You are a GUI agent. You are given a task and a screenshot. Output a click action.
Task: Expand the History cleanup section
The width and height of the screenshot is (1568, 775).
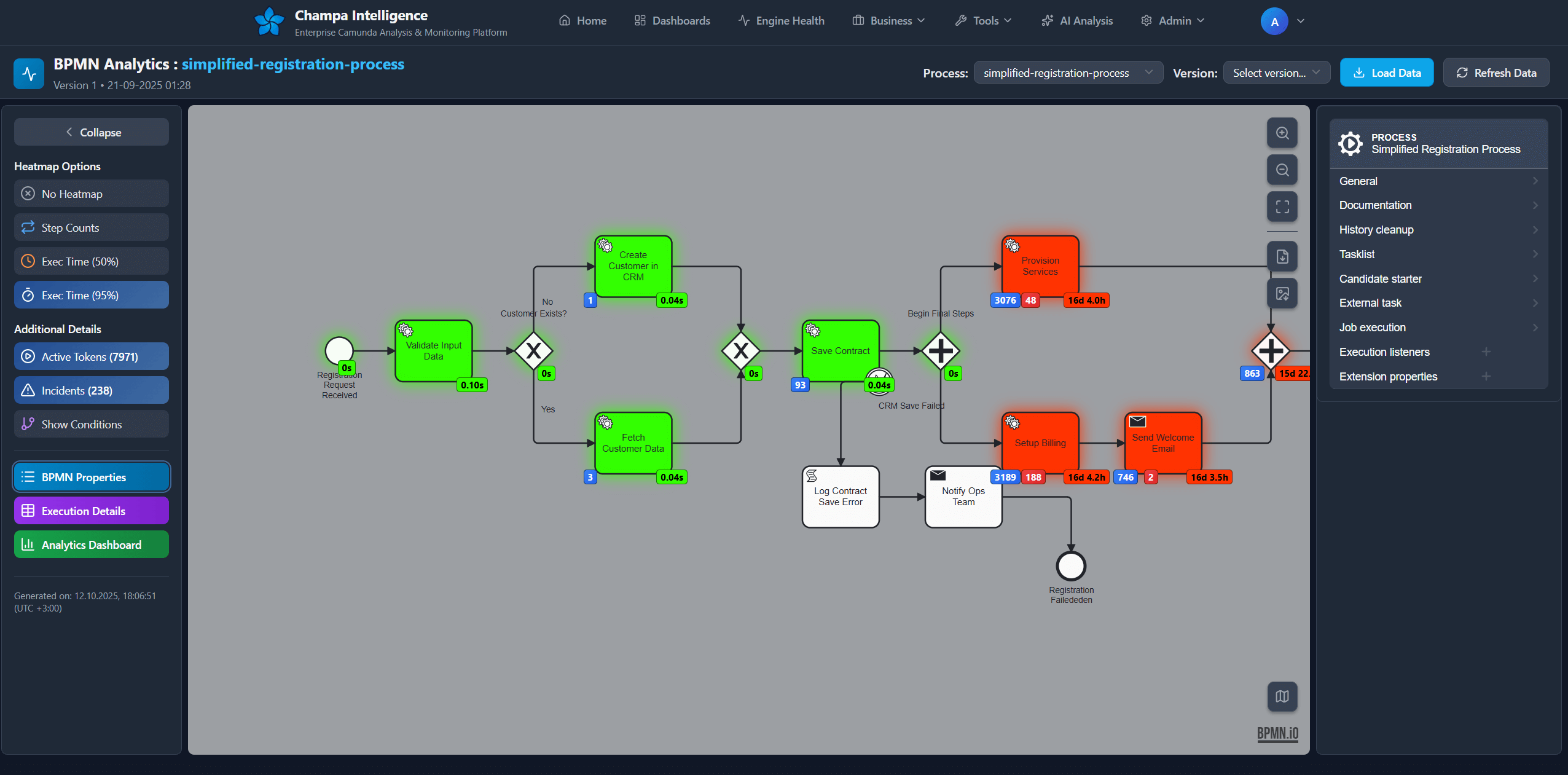tap(1438, 229)
